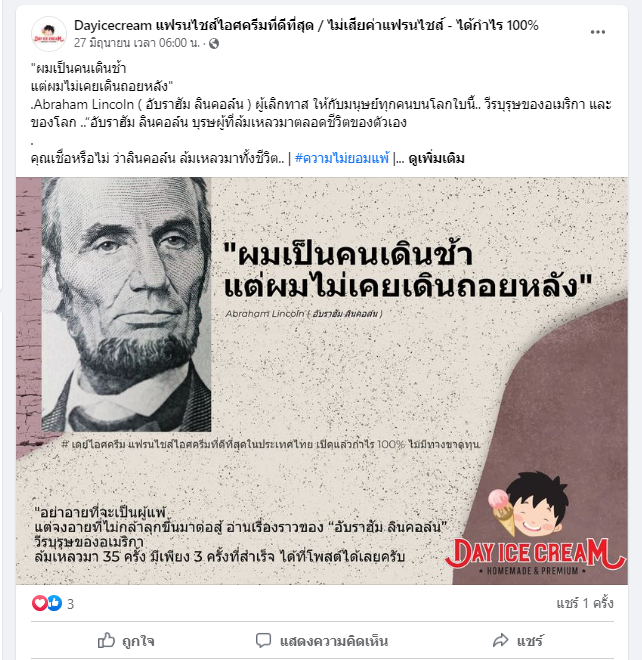This screenshot has width=642, height=660.
Task: Click the thumbs-up ถูกใจ icon
Action: (106, 640)
